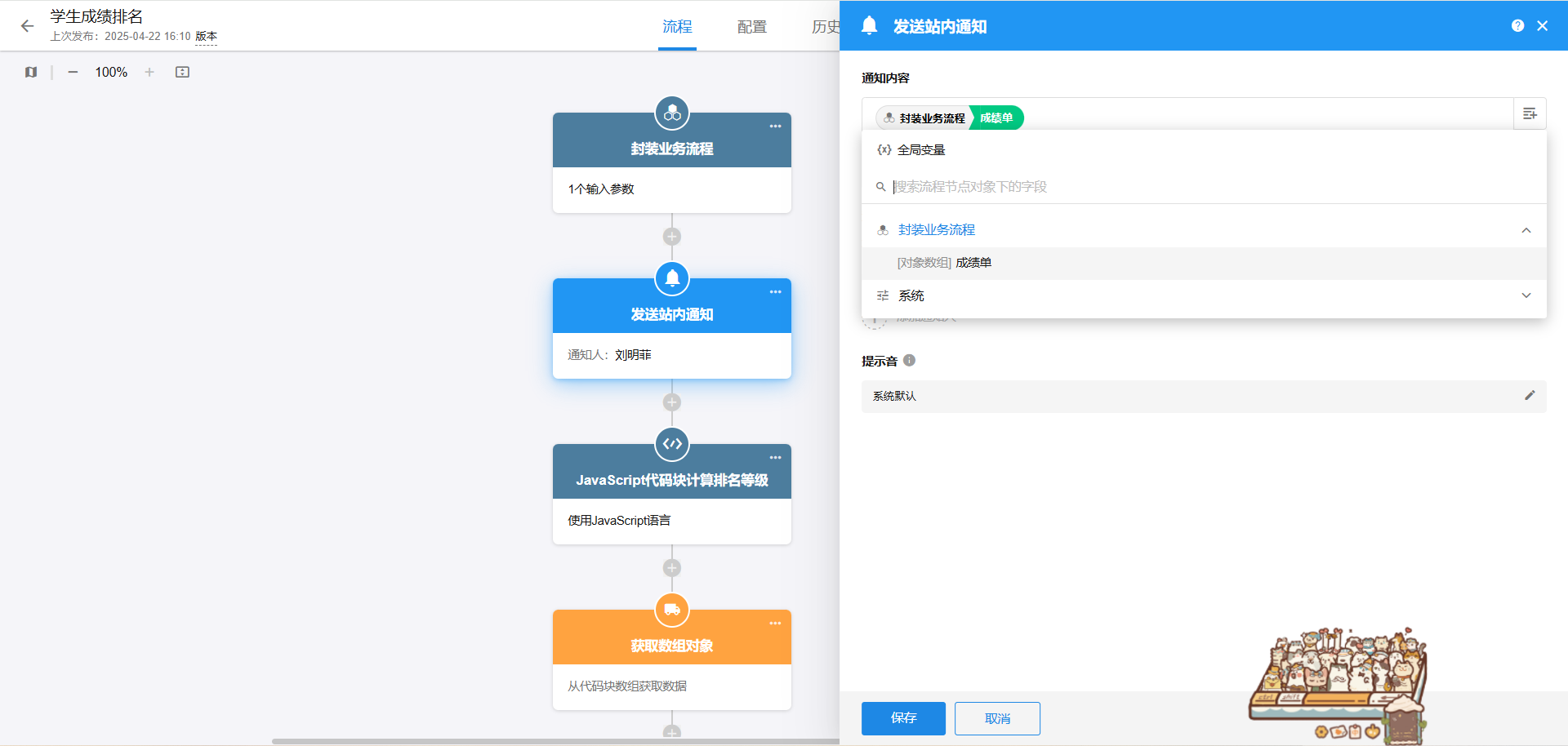Click the search fields input box
1568x746 pixels.
click(1209, 187)
